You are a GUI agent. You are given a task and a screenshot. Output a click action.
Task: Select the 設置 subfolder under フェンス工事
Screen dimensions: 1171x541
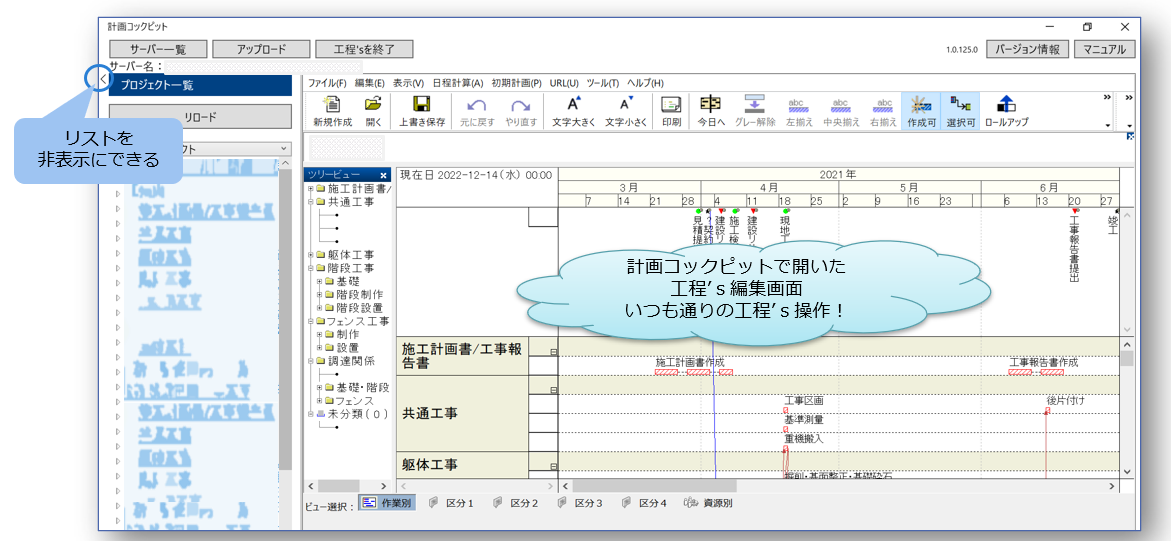coord(347,347)
